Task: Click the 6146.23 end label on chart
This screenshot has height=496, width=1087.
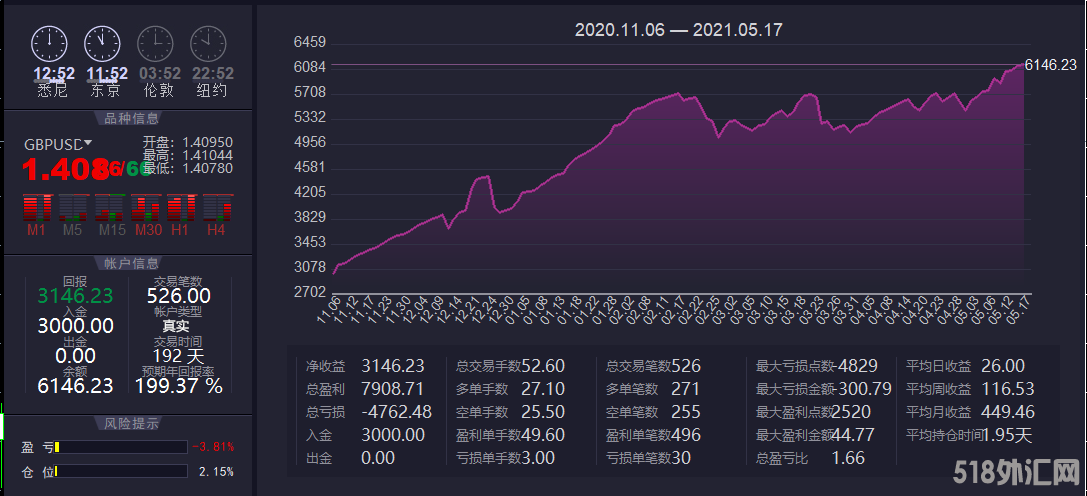Action: pos(1050,65)
